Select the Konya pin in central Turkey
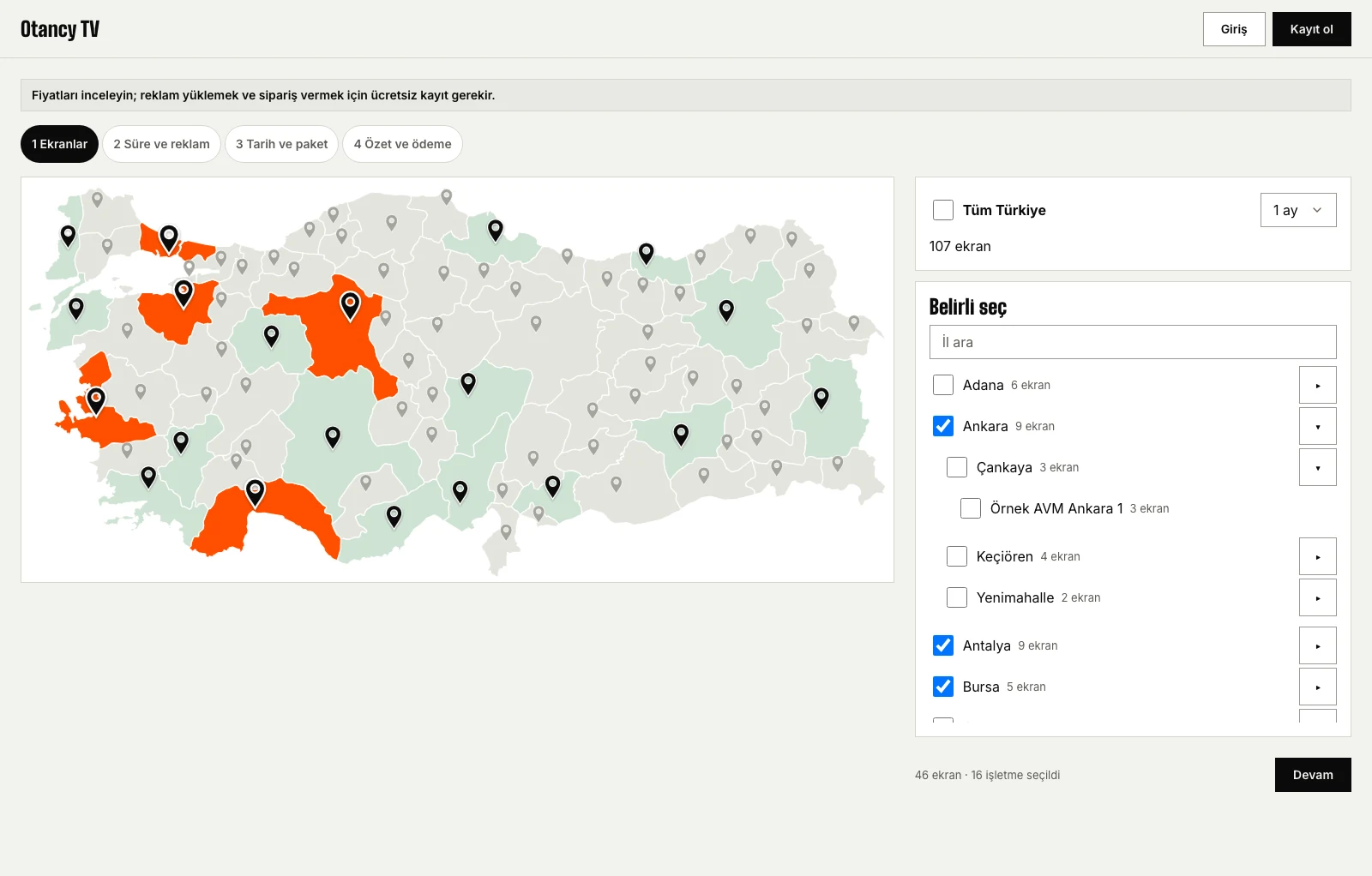This screenshot has width=1372, height=876. pos(333,437)
